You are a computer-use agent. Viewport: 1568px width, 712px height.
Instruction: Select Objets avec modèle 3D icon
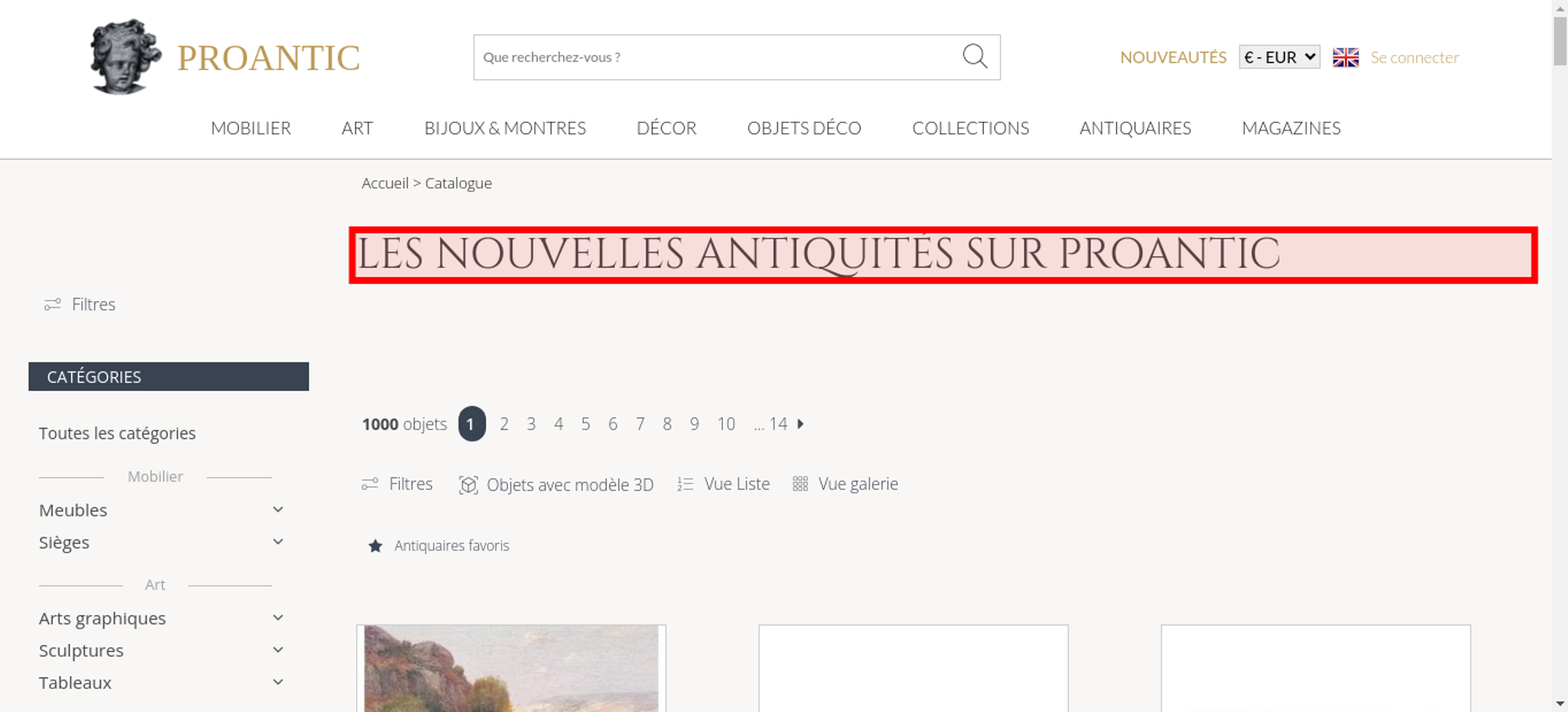click(x=468, y=485)
